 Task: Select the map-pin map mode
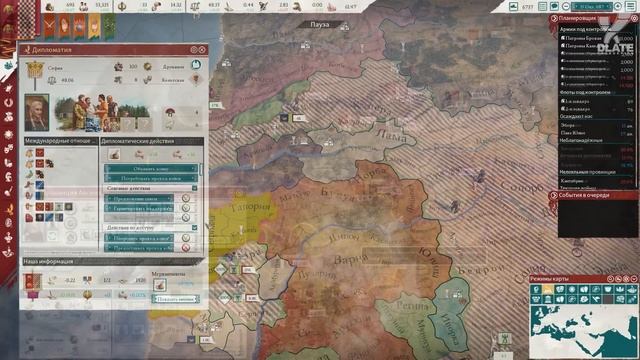tap(536, 289)
